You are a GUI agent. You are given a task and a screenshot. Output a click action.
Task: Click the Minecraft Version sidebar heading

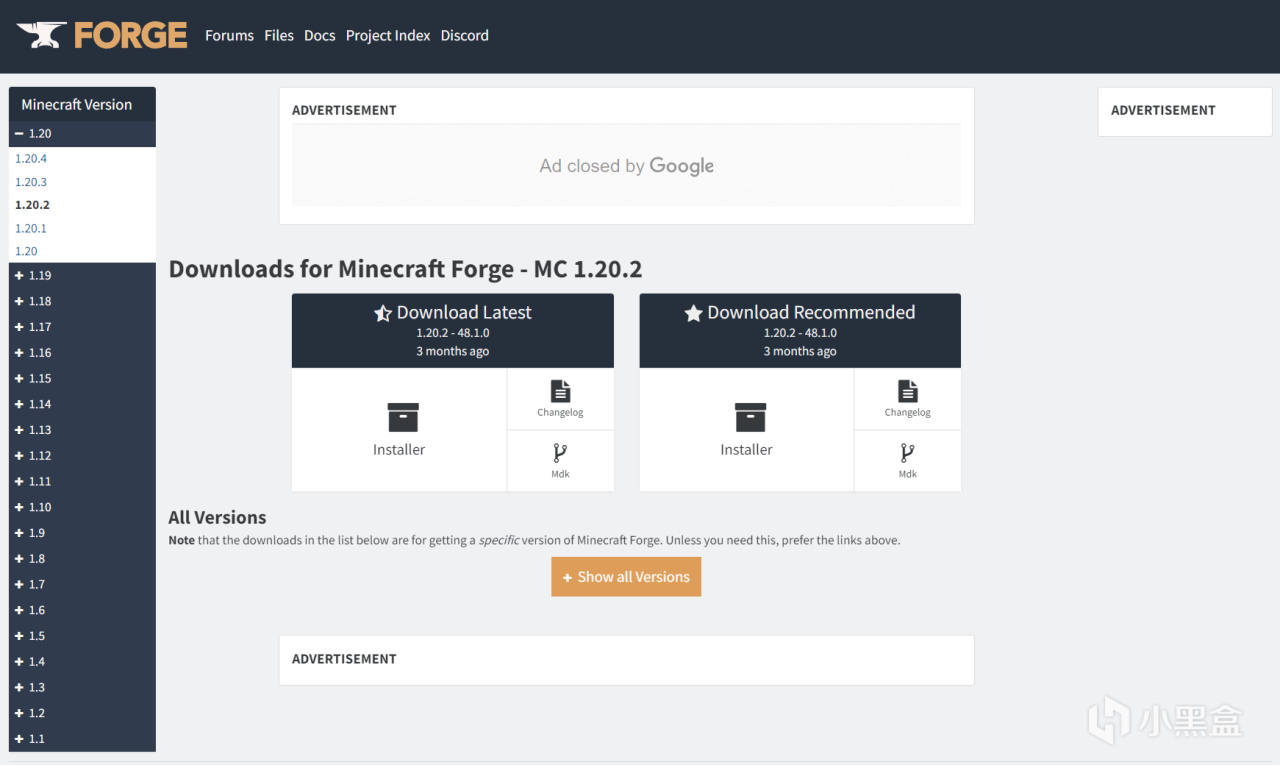coord(77,104)
